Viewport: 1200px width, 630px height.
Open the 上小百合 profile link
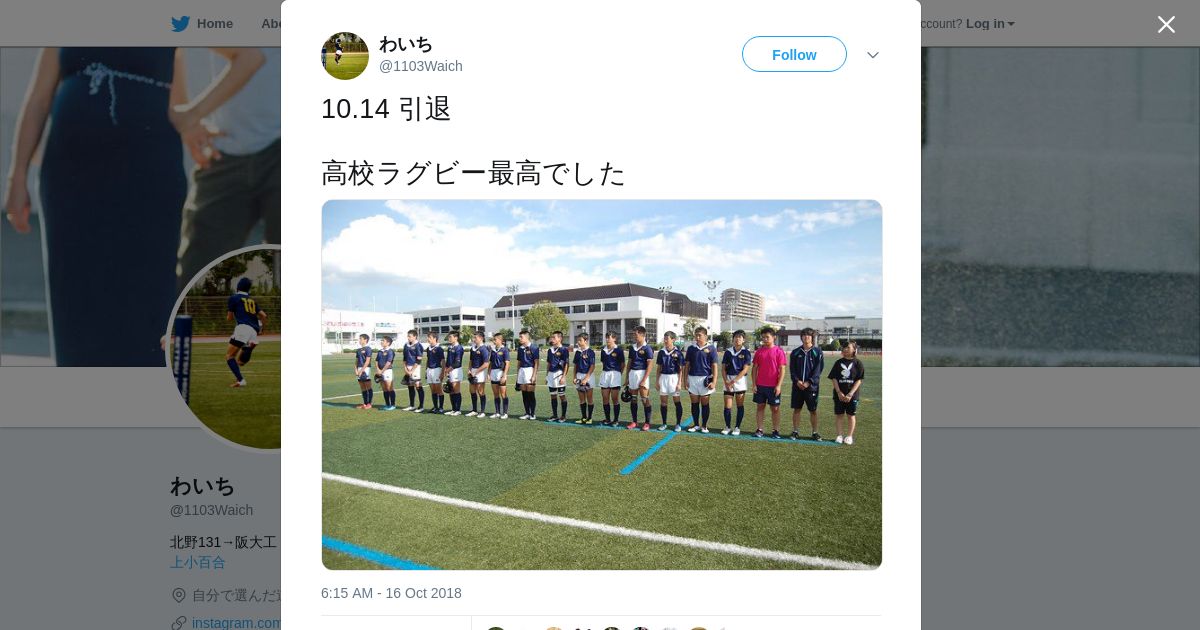point(198,562)
